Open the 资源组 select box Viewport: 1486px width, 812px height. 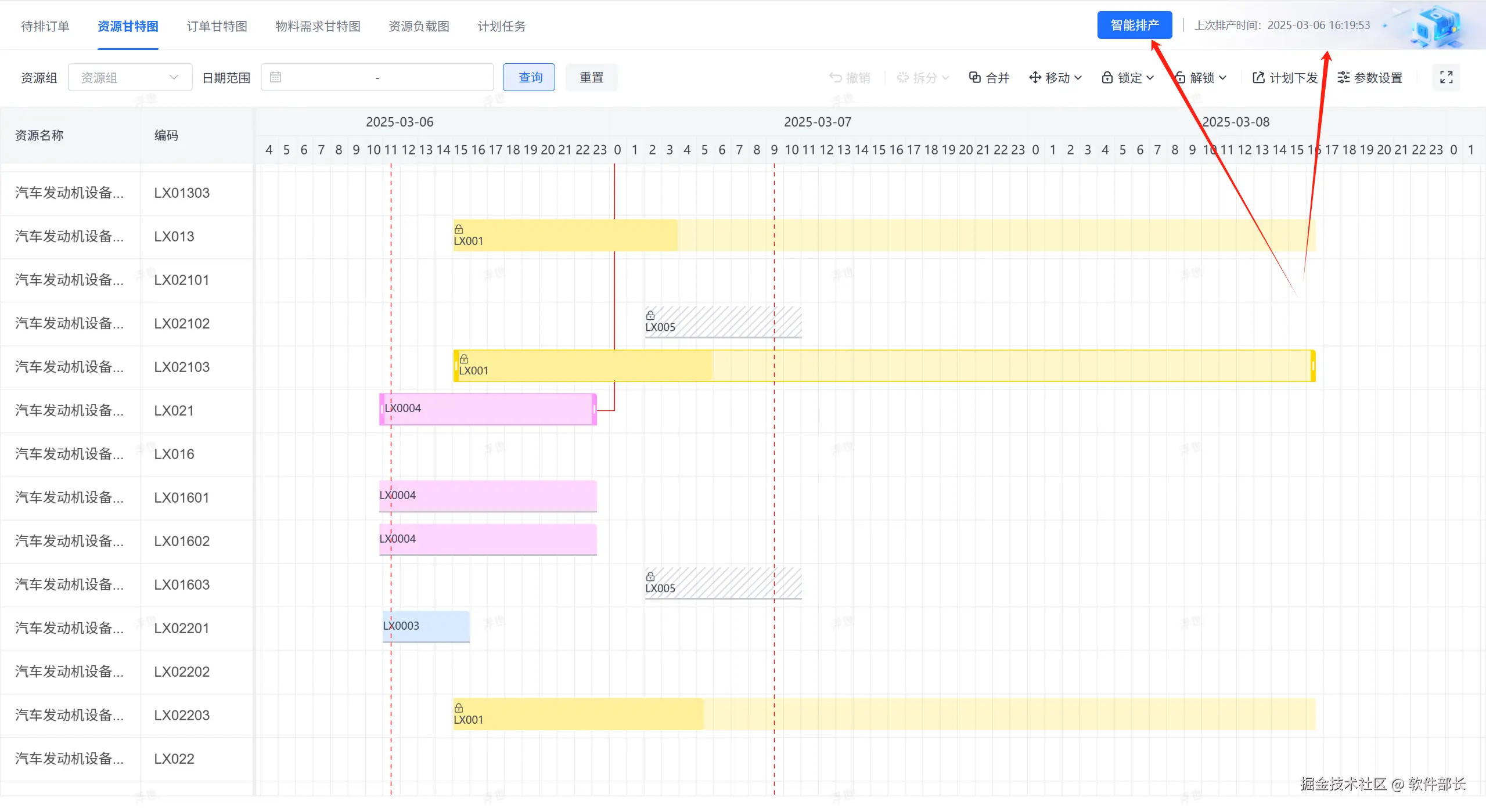(129, 77)
